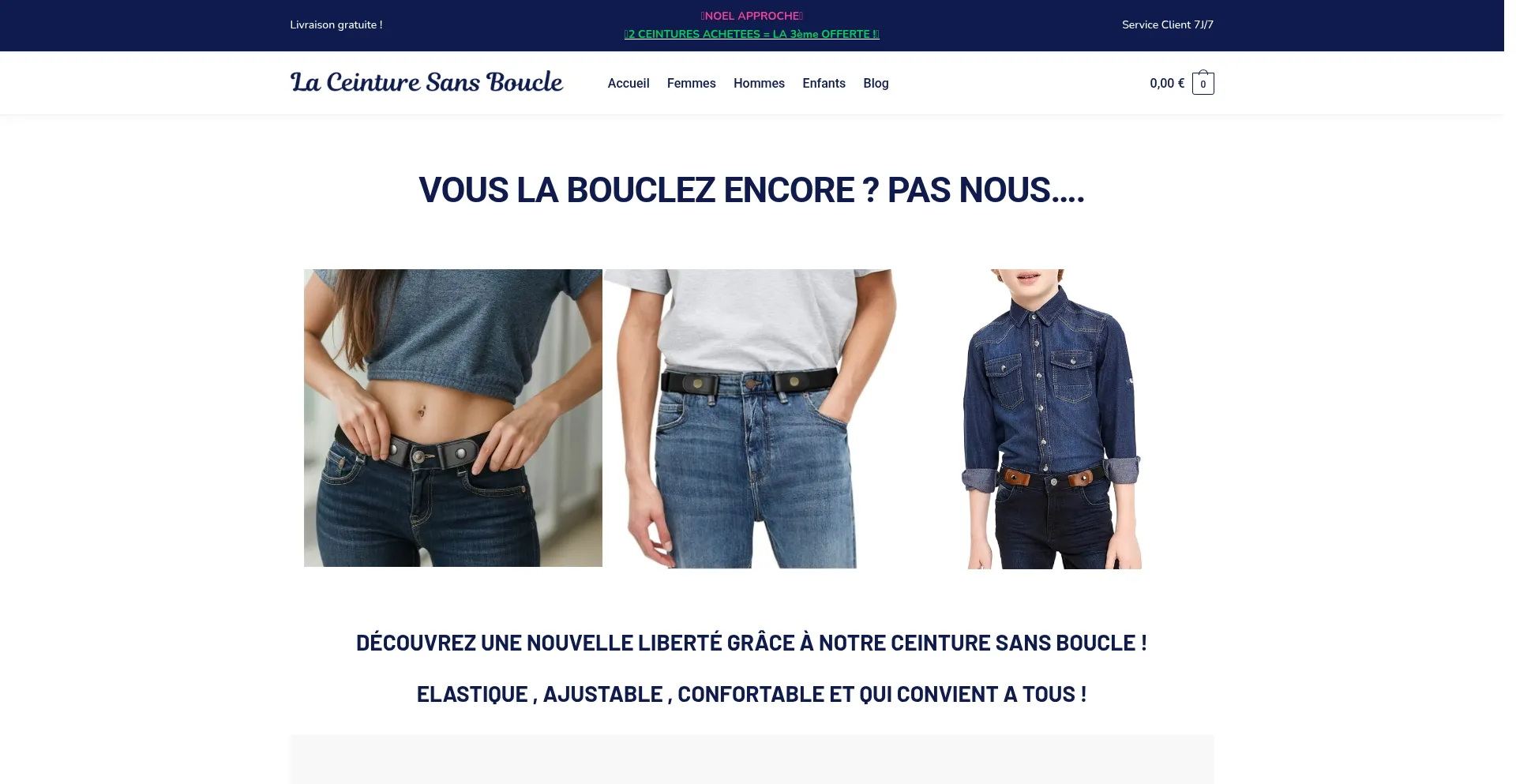The height and width of the screenshot is (784, 1516).
Task: Open the Femmes menu item
Action: pos(692,83)
